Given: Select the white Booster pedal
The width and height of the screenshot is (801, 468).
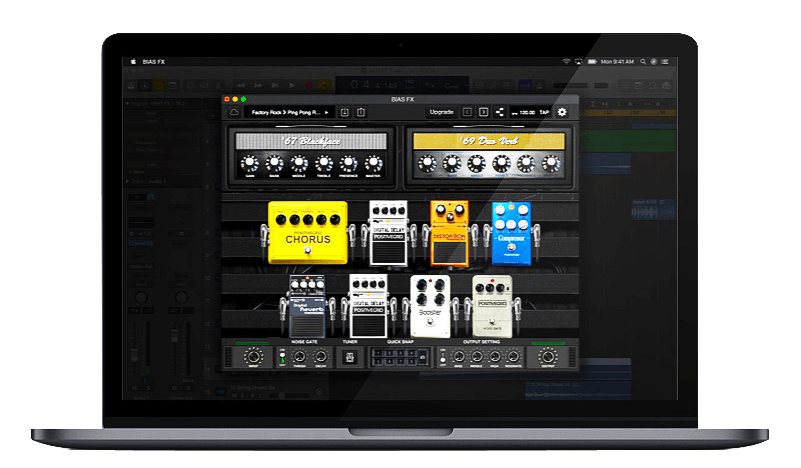Looking at the screenshot, I should [x=430, y=306].
